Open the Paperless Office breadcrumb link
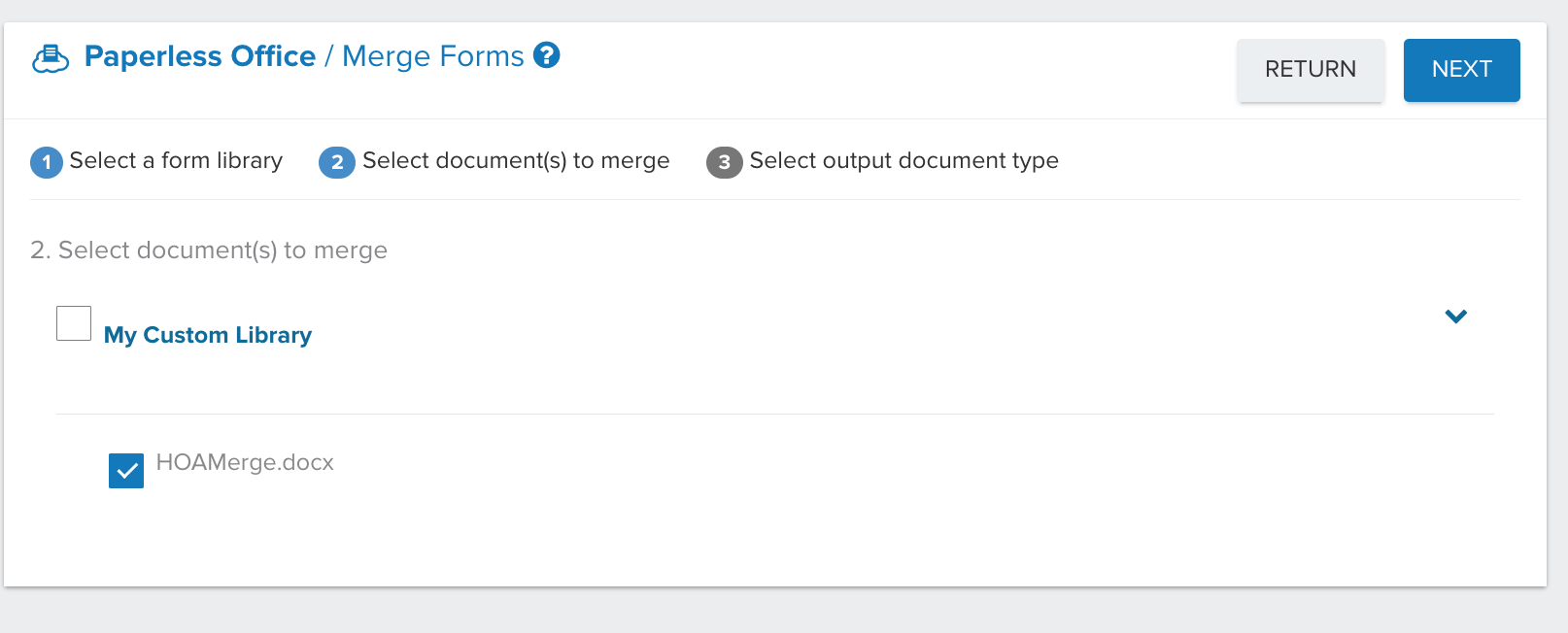Image resolution: width=1568 pixels, height=633 pixels. [x=200, y=56]
